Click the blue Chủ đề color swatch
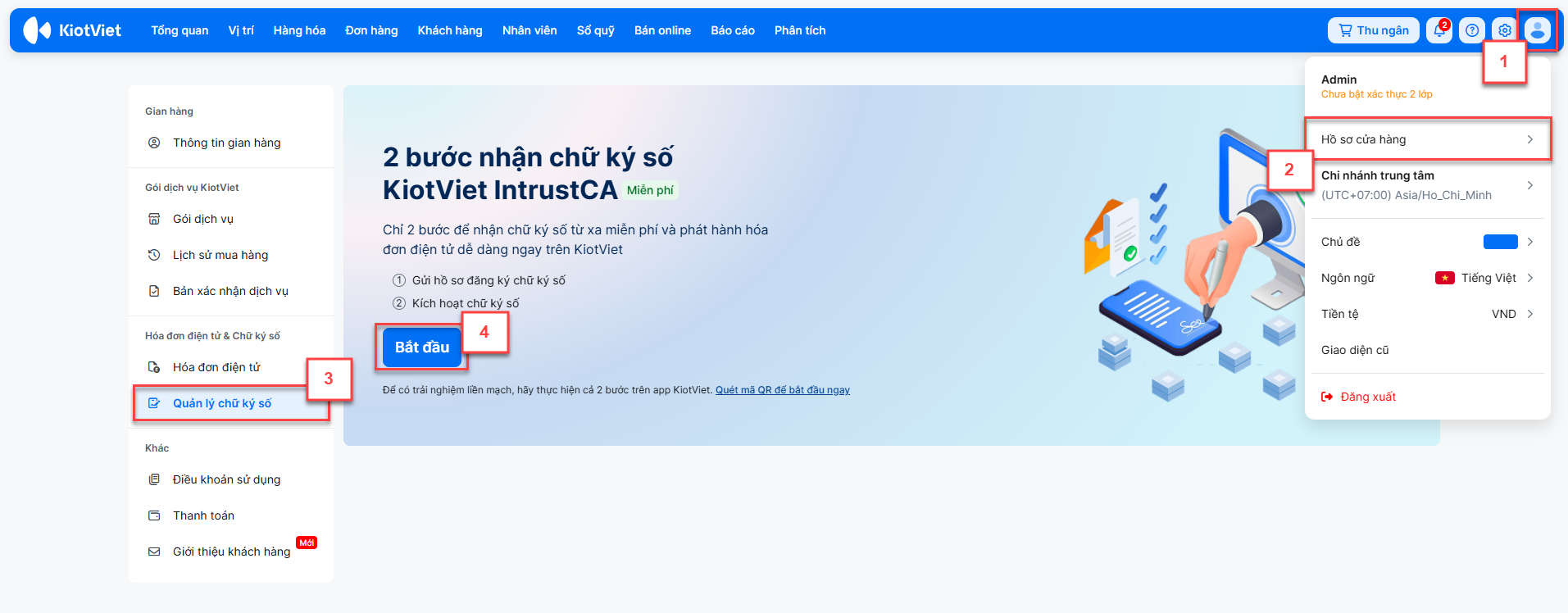Viewport: 1568px width, 613px height. (x=1501, y=242)
